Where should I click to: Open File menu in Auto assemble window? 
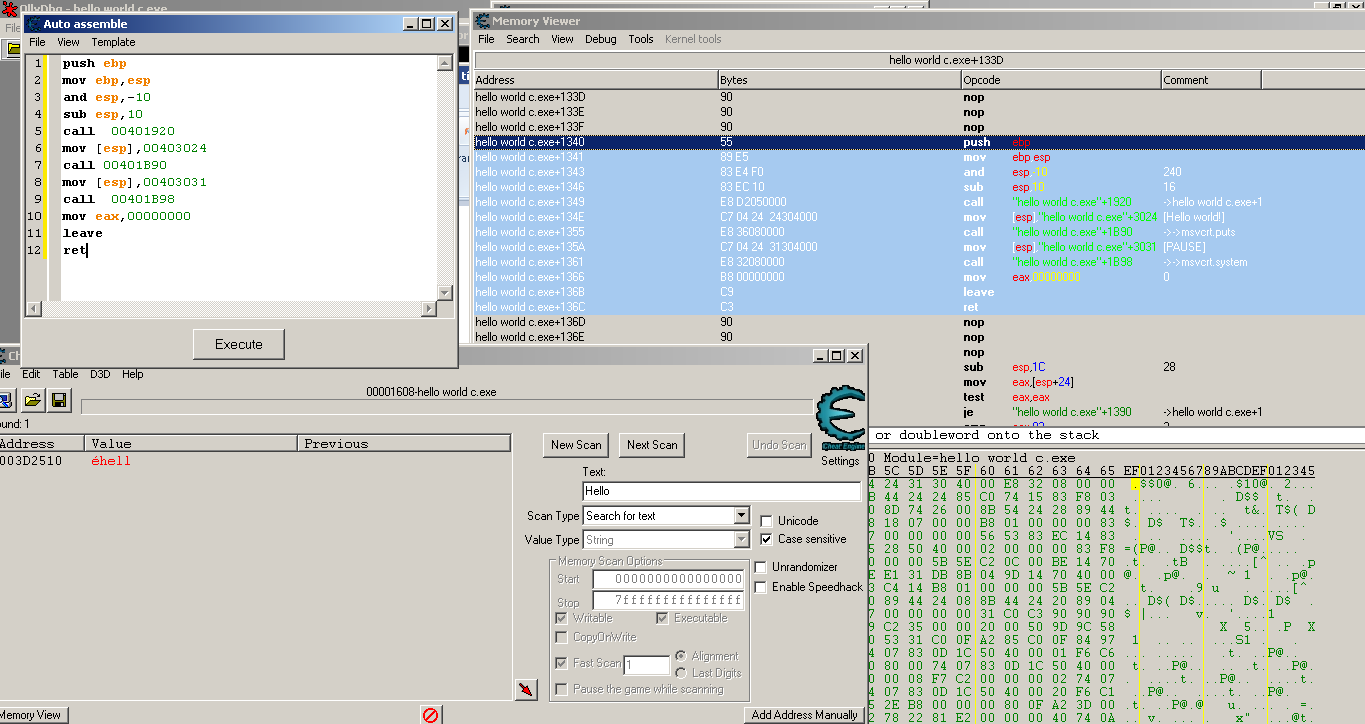click(37, 42)
